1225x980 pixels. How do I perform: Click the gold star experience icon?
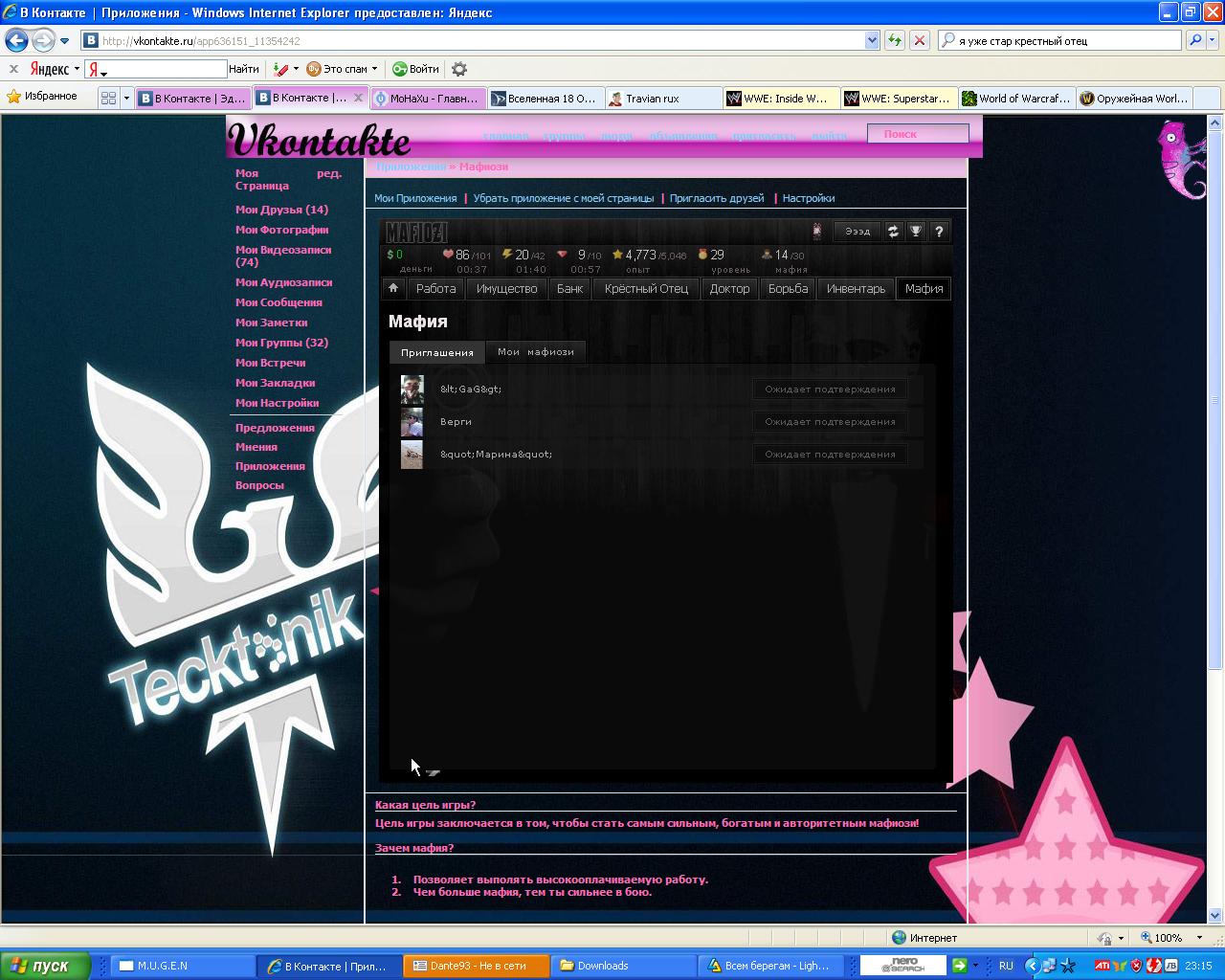click(617, 255)
